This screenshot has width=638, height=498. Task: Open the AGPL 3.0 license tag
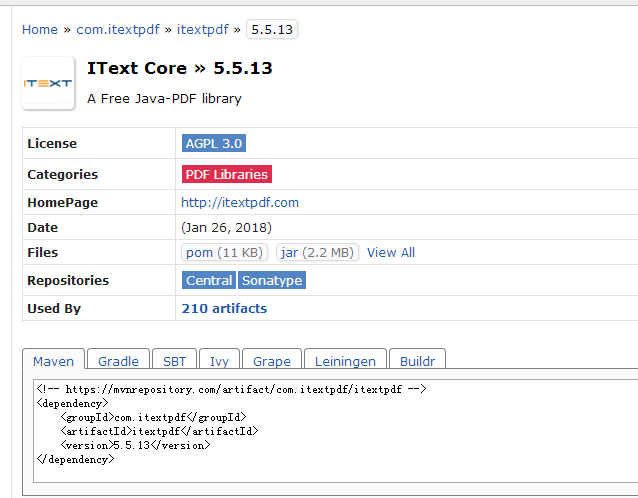(214, 143)
